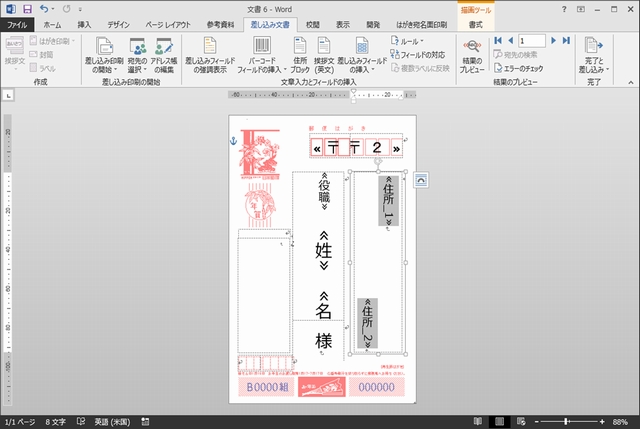Viewport: 640px width, 429px height.
Task: Click 住所ブロック icon
Action: 300,55
